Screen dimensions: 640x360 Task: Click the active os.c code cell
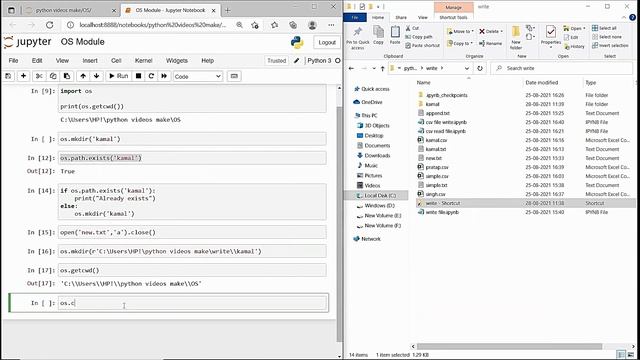point(192,303)
